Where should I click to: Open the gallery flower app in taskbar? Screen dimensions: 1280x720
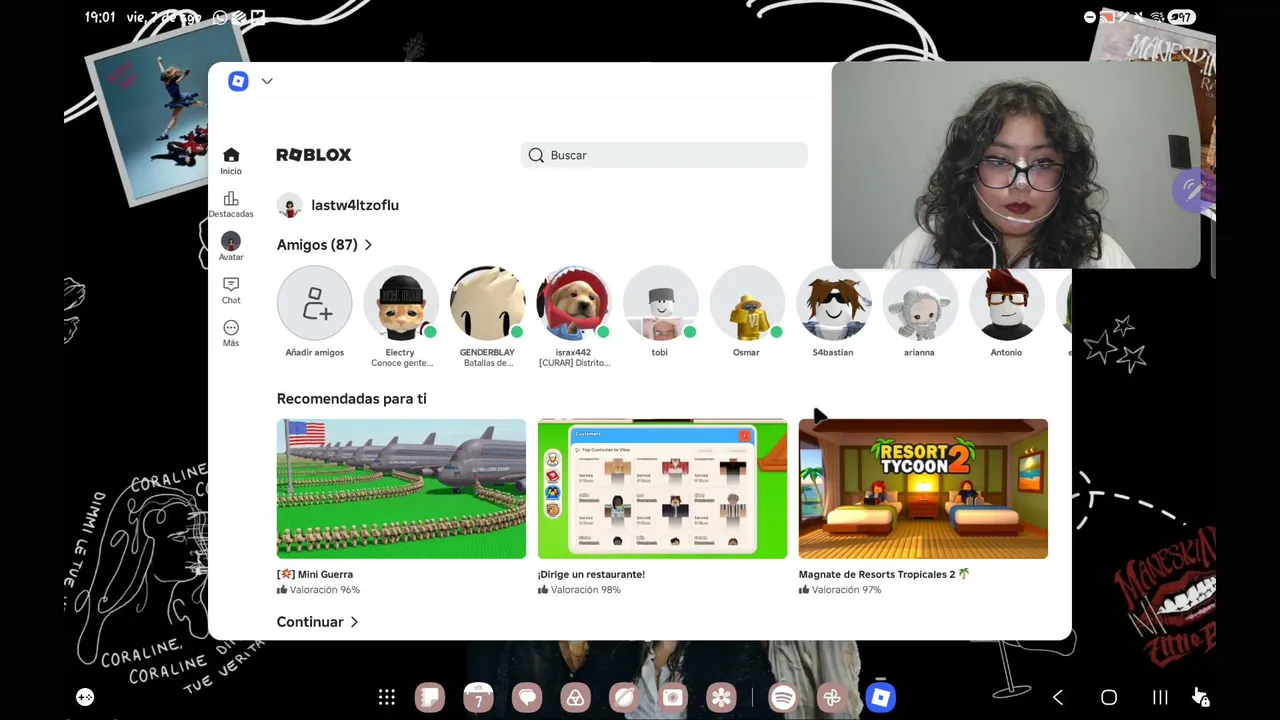[721, 697]
